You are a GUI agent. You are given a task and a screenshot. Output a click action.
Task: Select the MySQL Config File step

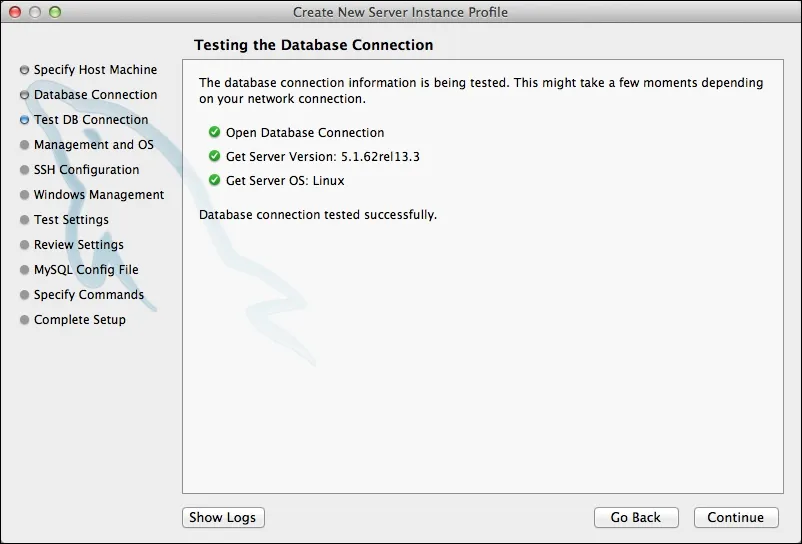(x=86, y=269)
